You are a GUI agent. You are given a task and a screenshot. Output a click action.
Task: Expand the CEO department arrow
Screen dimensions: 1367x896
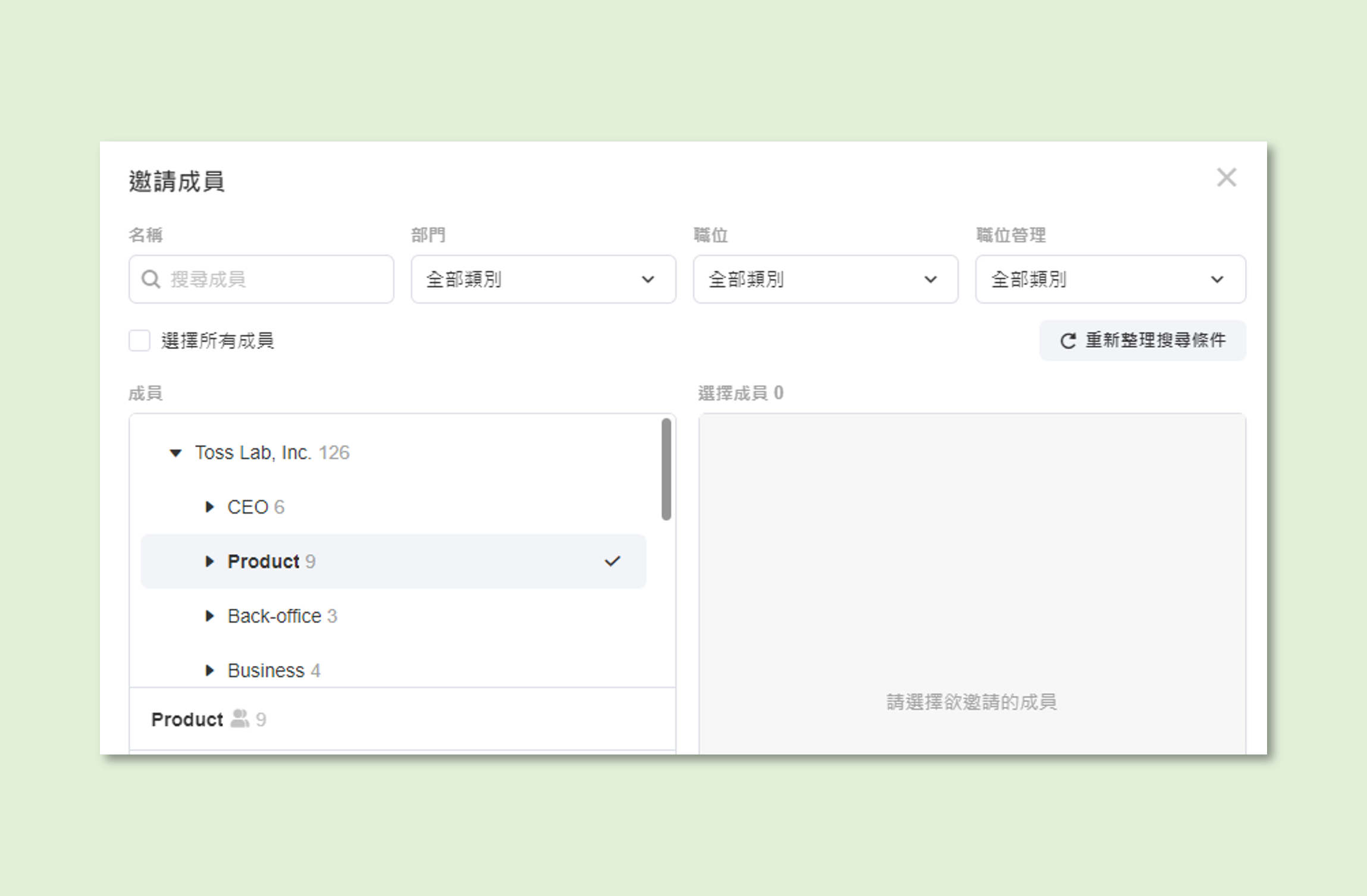209,507
